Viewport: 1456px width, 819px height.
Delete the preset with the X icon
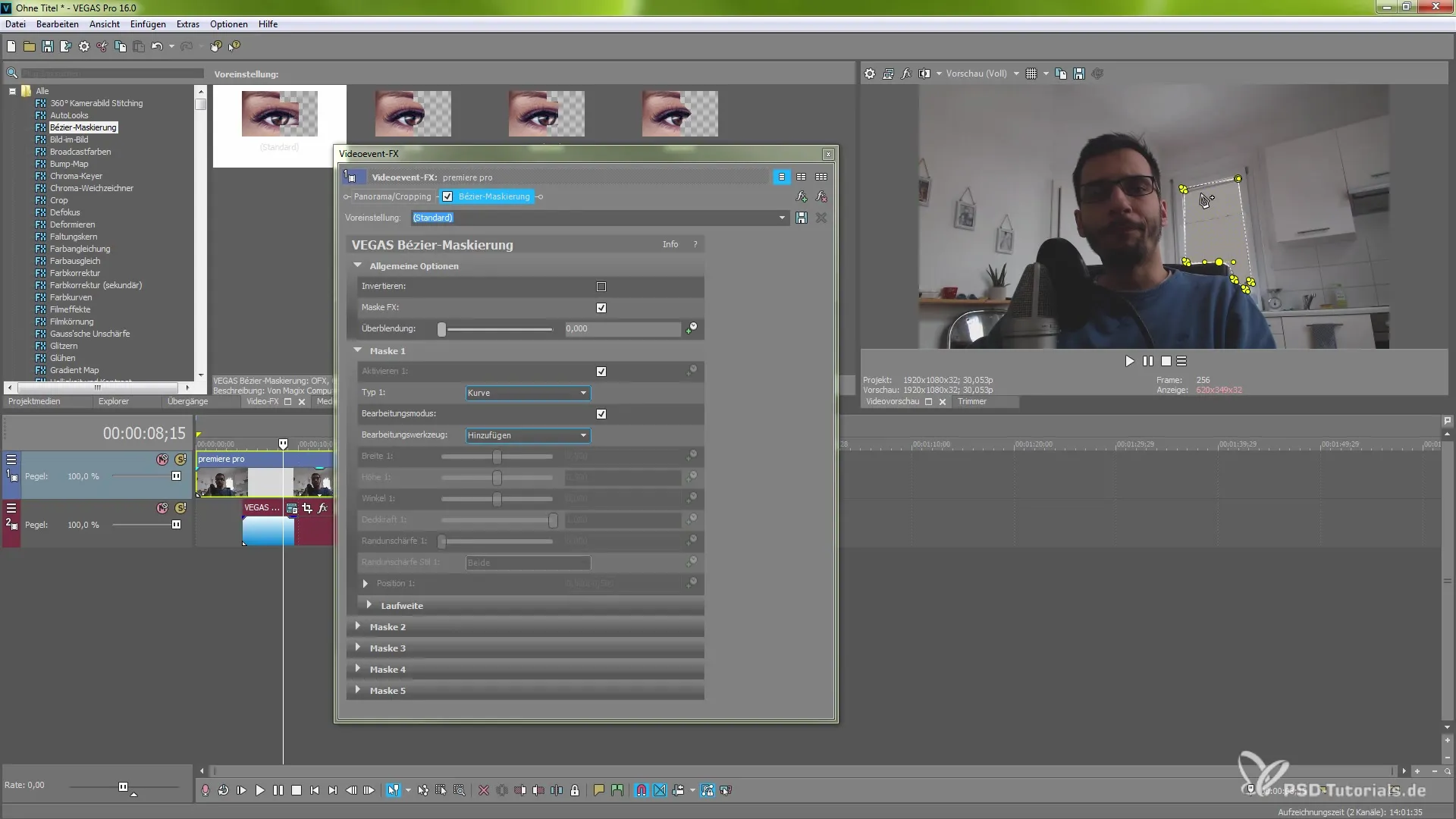(x=821, y=218)
